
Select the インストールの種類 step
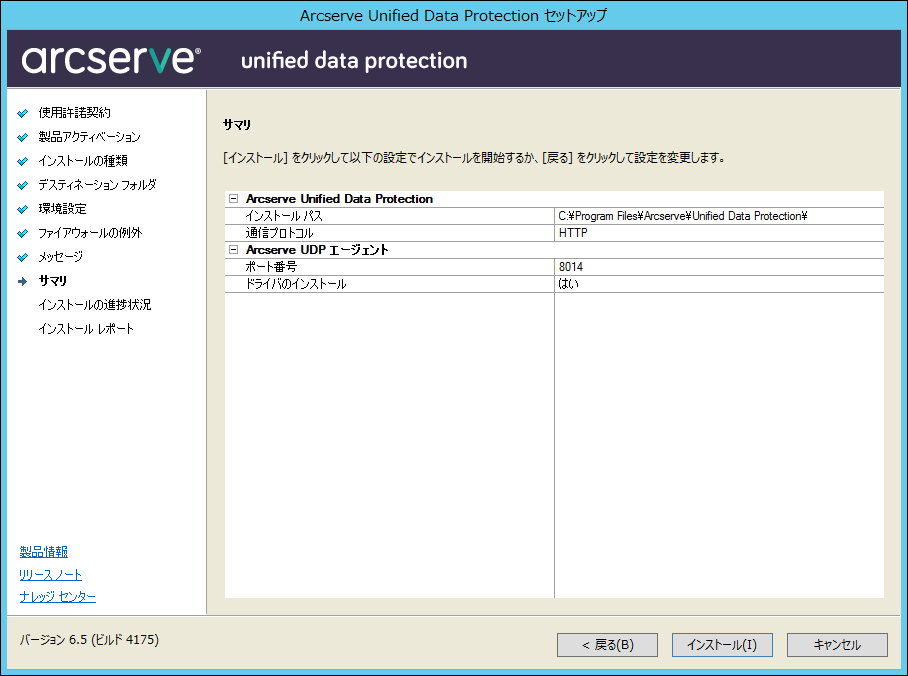coord(83,160)
